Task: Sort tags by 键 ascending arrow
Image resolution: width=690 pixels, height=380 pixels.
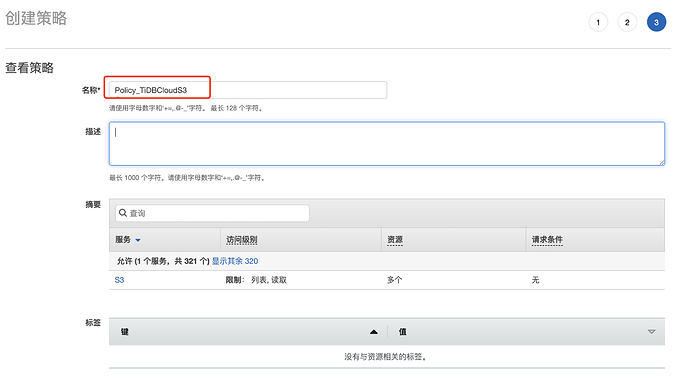Action: pos(374,332)
